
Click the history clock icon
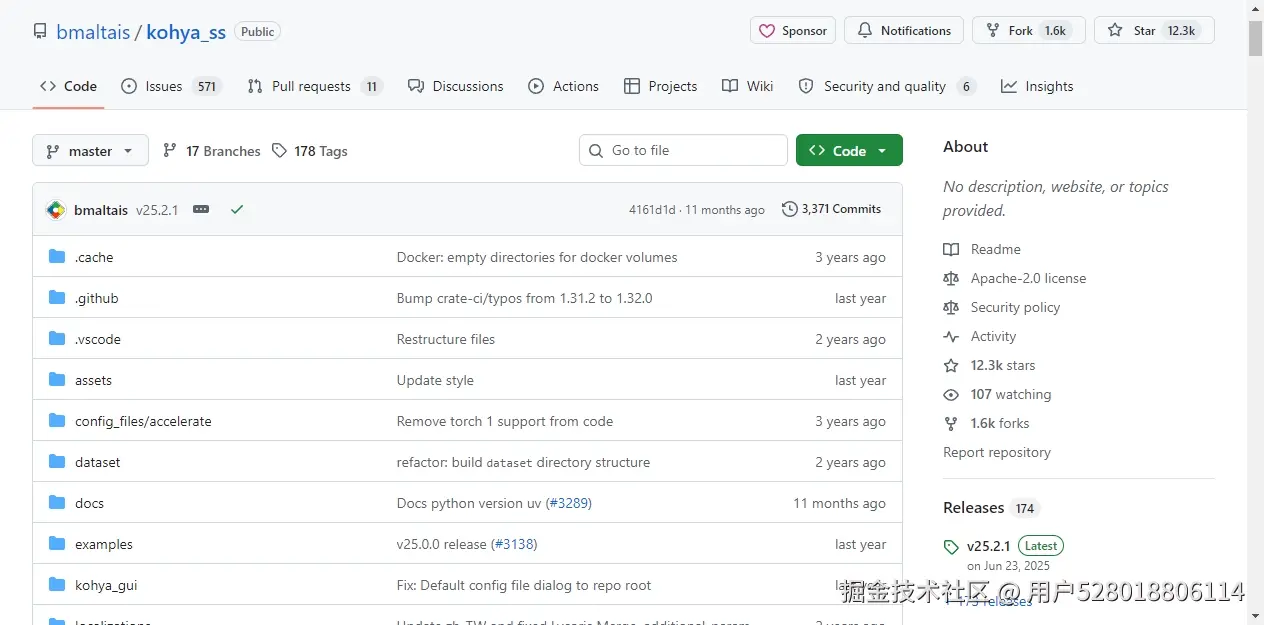(790, 209)
